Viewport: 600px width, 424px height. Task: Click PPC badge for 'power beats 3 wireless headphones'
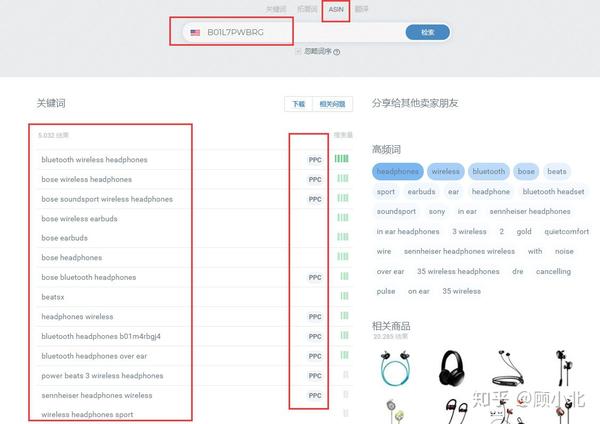click(x=315, y=376)
